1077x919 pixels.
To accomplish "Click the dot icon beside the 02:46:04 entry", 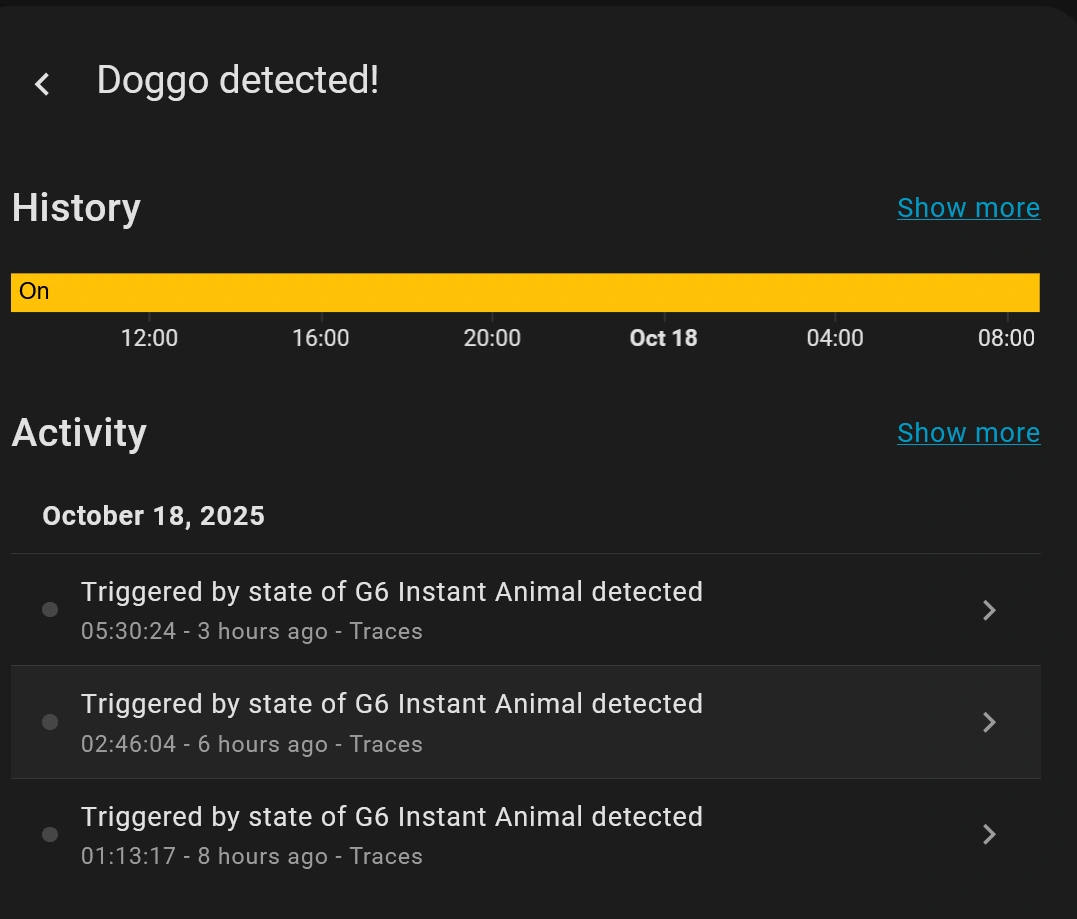I will click(x=50, y=722).
